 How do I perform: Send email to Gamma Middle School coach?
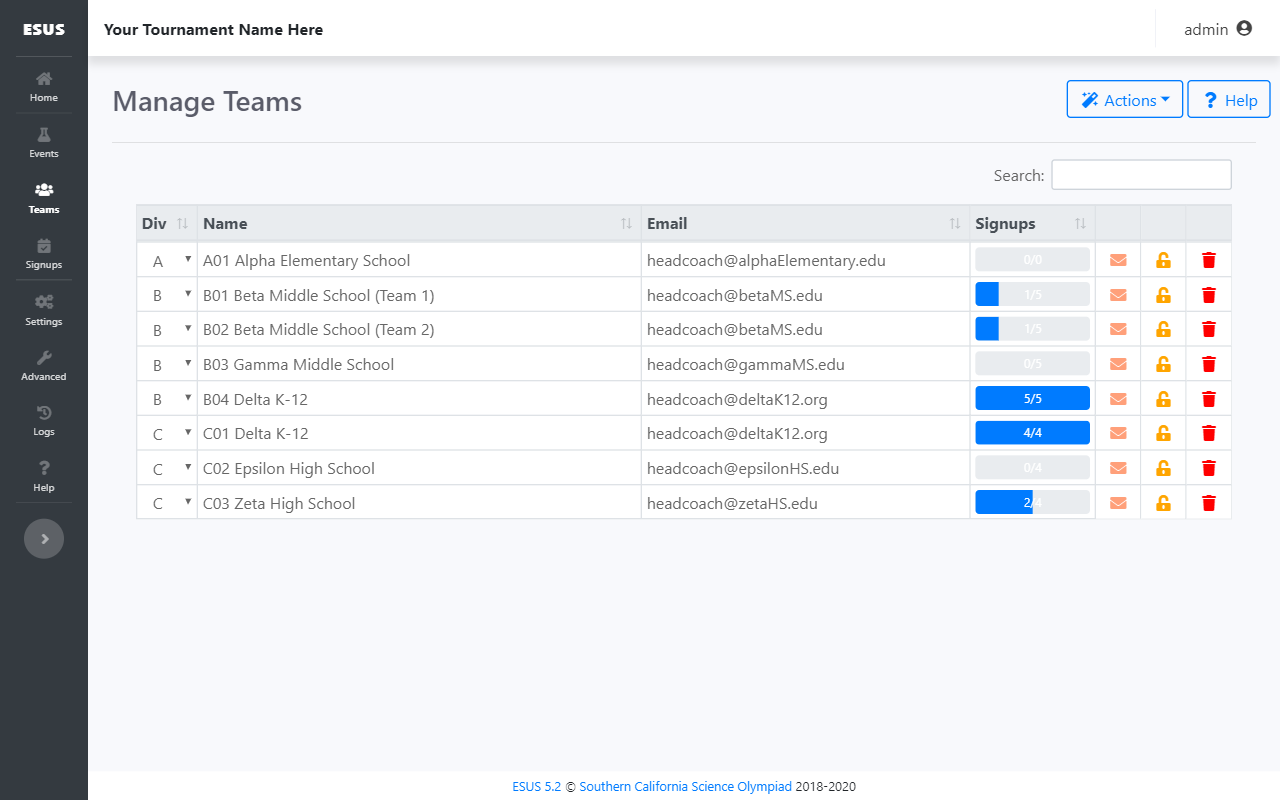pos(1118,364)
